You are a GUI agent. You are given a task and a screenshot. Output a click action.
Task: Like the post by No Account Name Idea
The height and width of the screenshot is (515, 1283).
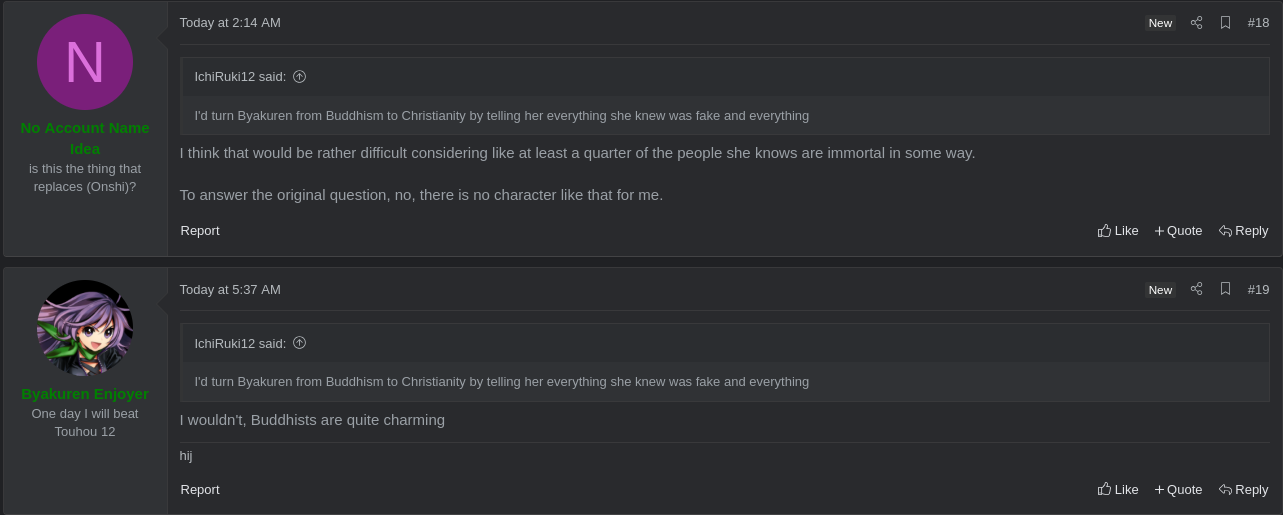(x=1118, y=231)
